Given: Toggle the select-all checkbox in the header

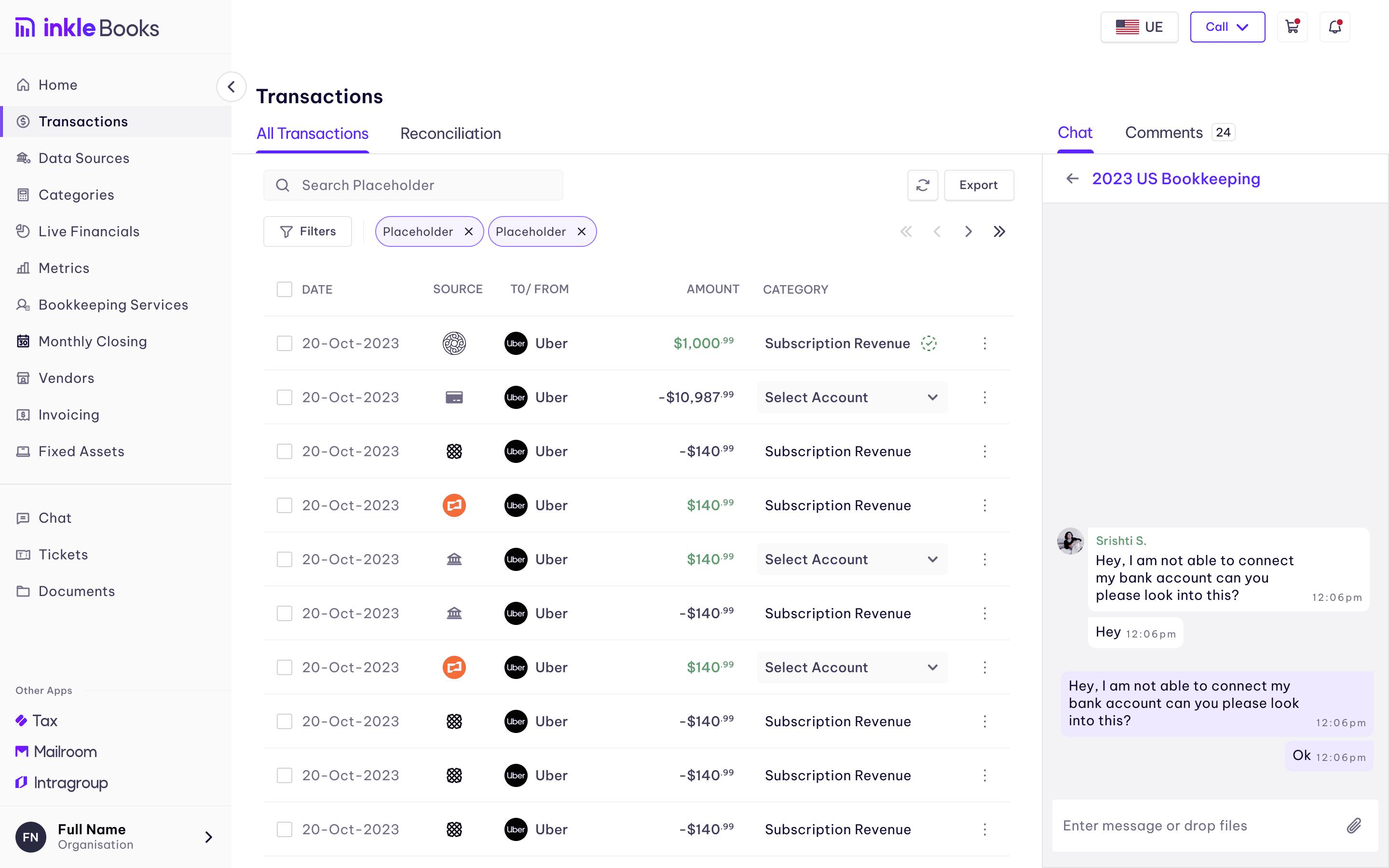Looking at the screenshot, I should click(x=284, y=289).
